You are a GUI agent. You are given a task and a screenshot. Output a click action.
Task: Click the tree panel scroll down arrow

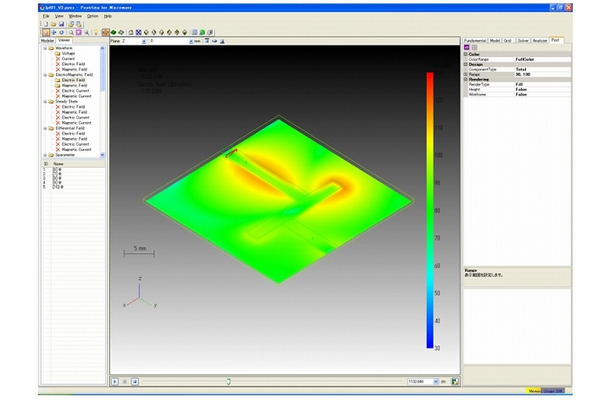[102, 155]
